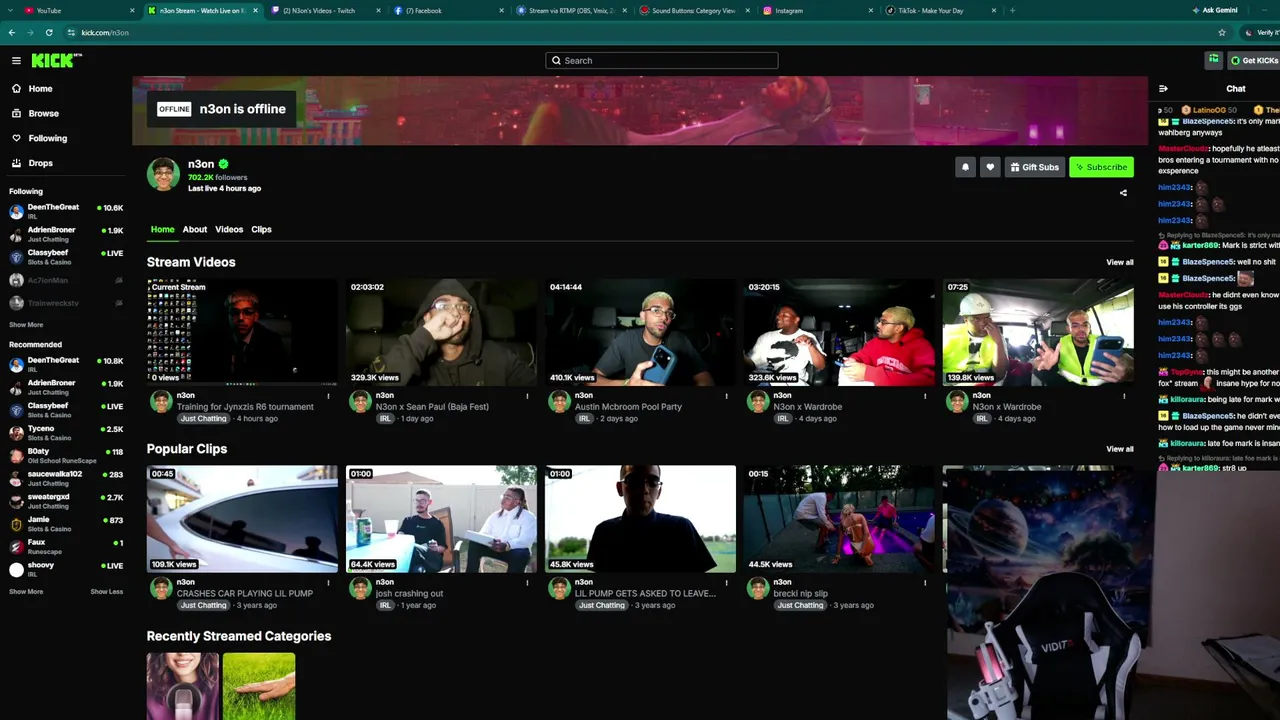Click karter869 username in chat
The height and width of the screenshot is (720, 1280).
coord(1201,245)
